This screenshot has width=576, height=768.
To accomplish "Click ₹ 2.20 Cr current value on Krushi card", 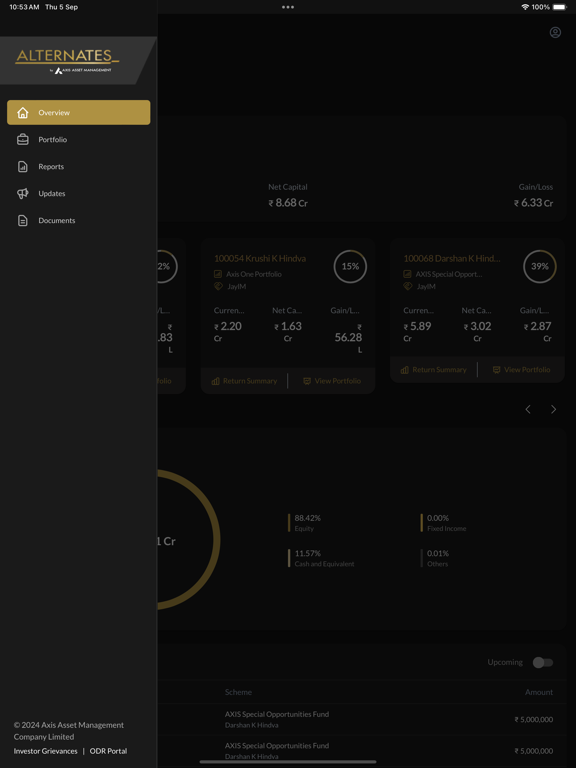I will (228, 331).
